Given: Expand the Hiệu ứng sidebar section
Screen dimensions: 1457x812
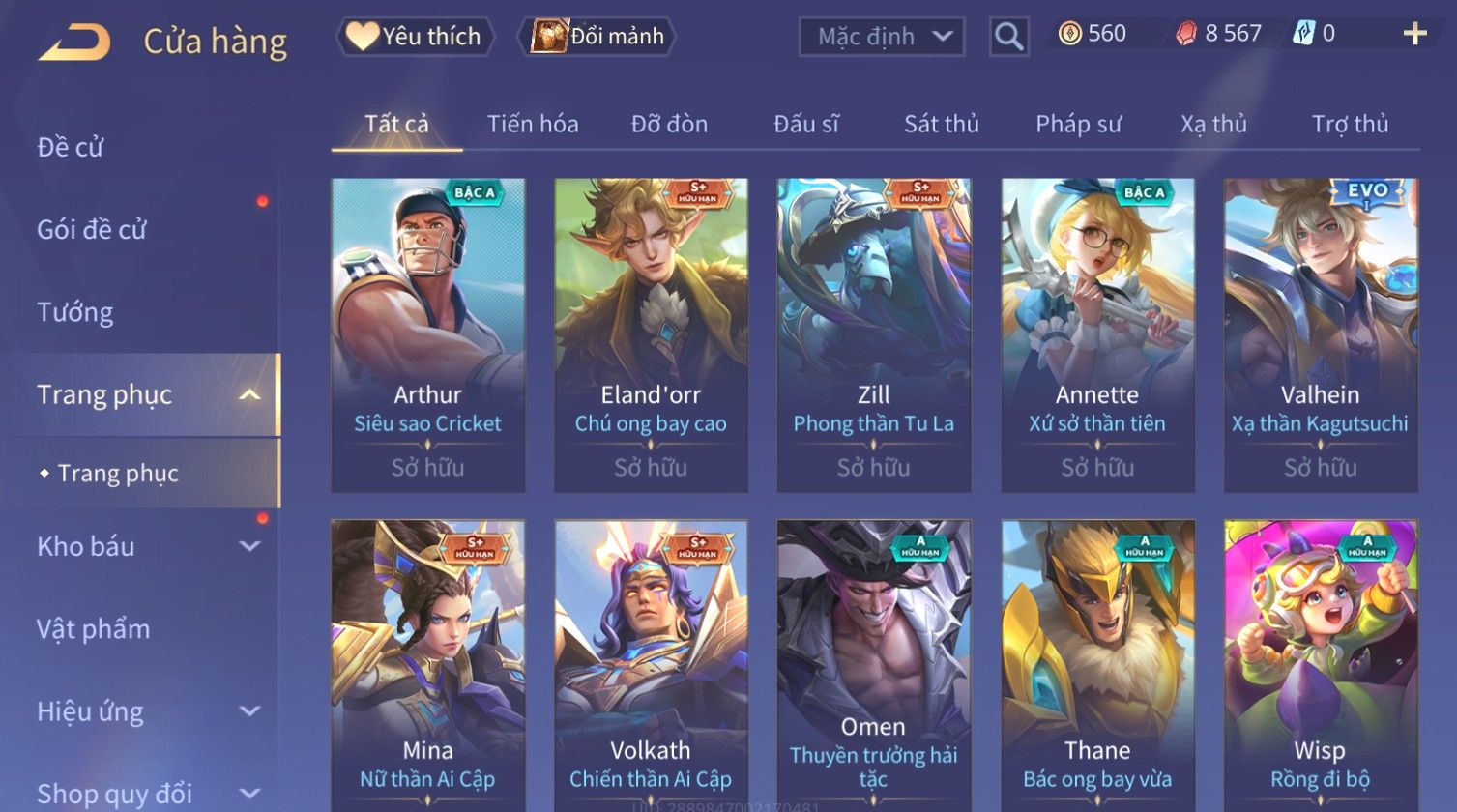Looking at the screenshot, I should coord(249,711).
